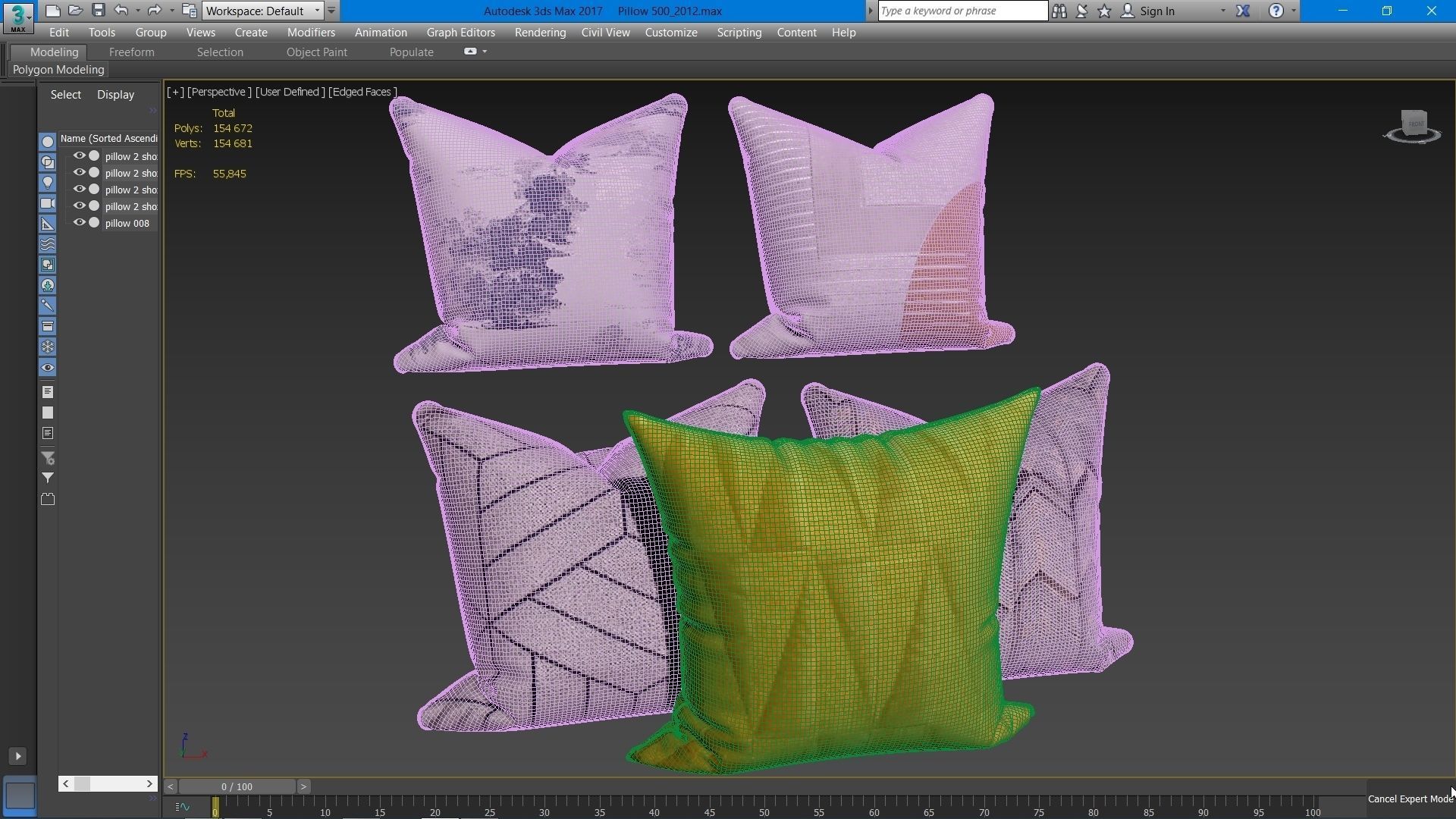Toggle display space warps wavy icon

[47, 244]
